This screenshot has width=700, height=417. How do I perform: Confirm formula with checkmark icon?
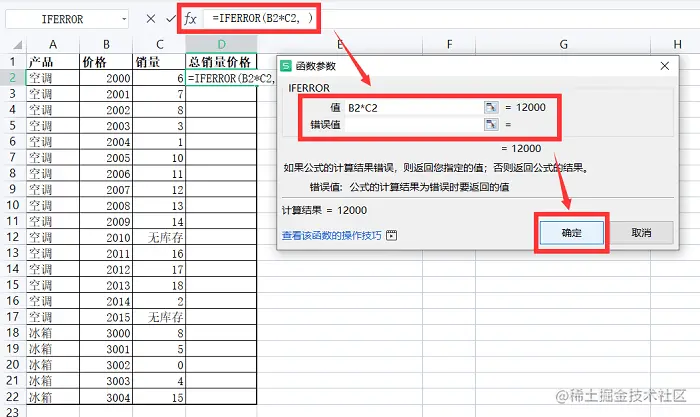(x=171, y=19)
